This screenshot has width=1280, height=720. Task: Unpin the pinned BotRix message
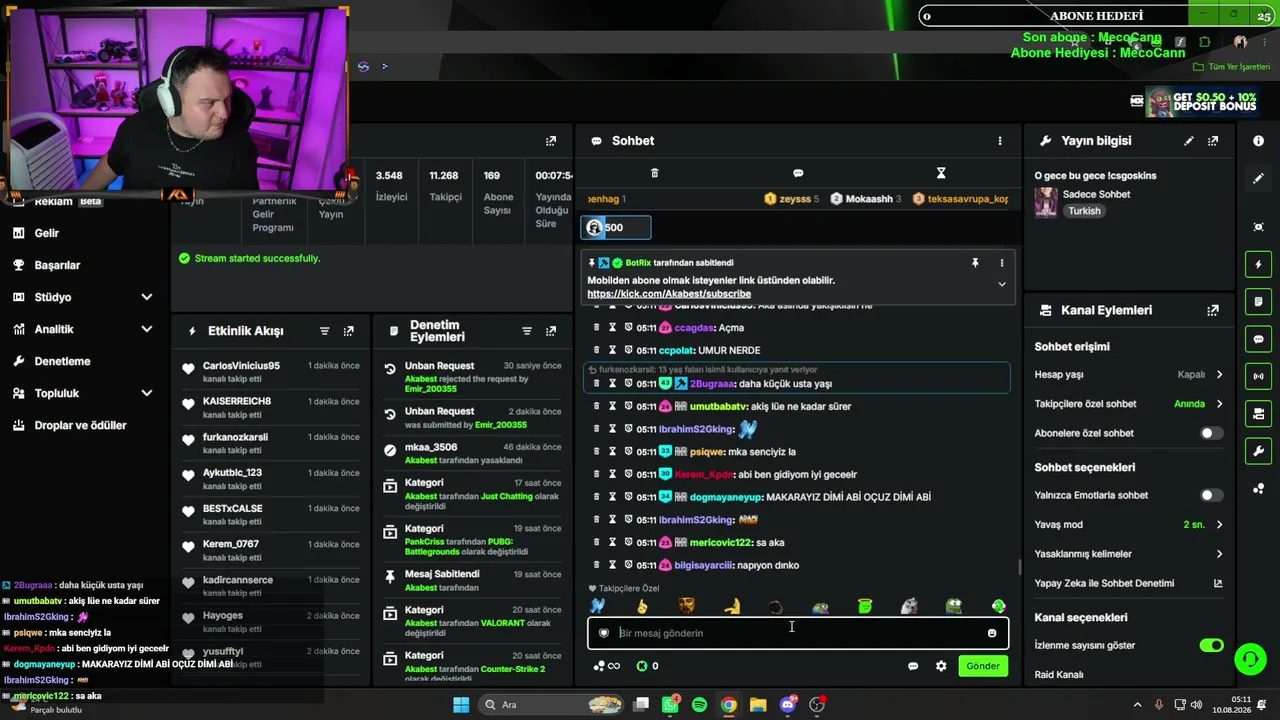pyautogui.click(x=975, y=263)
